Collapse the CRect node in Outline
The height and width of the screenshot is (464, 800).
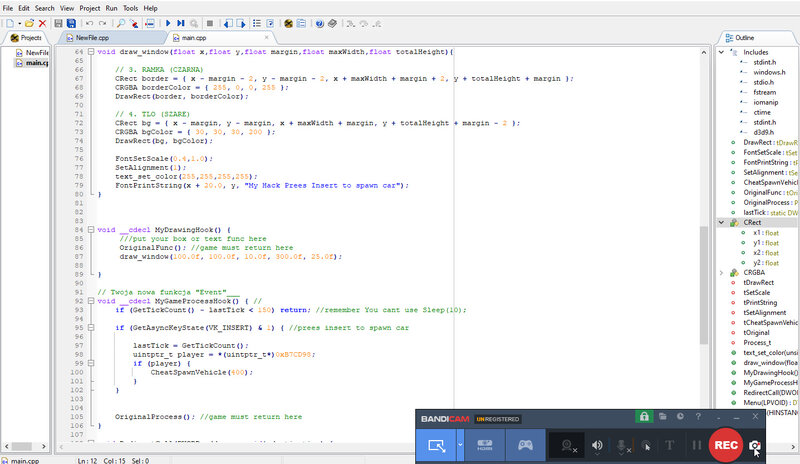723,222
